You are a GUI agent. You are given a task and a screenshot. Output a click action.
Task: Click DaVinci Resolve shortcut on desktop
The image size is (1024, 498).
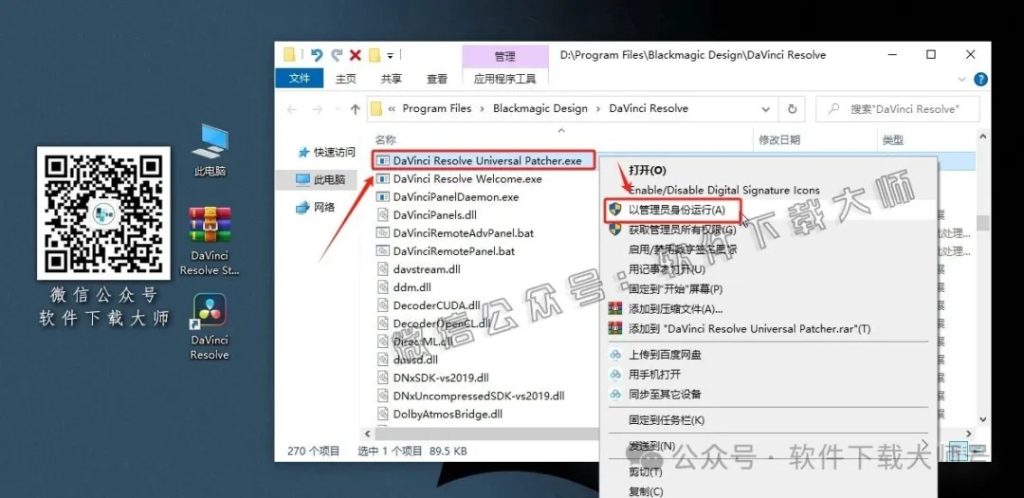[210, 326]
